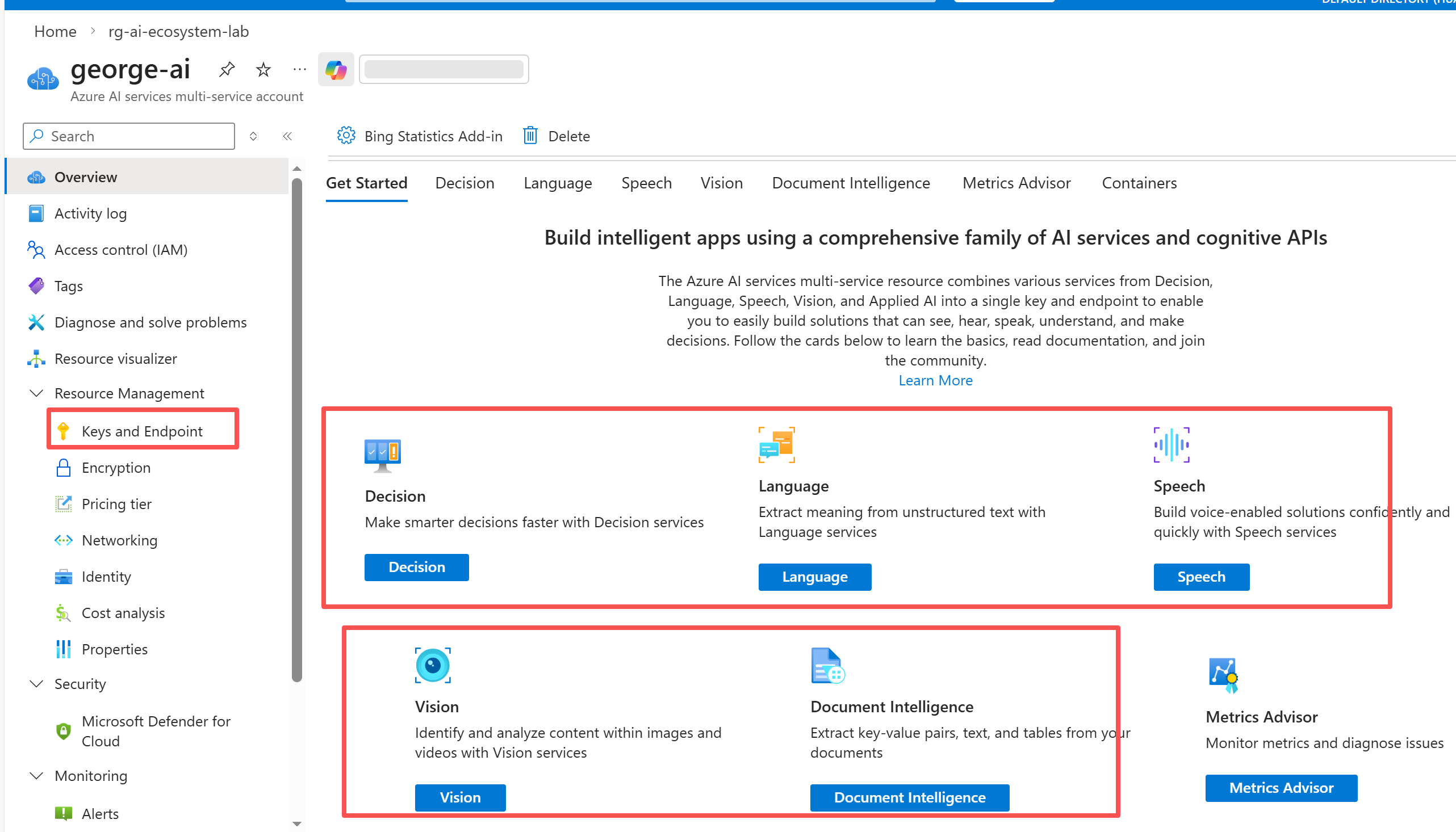Open Bing Statistics Add-in gear

coord(346,136)
